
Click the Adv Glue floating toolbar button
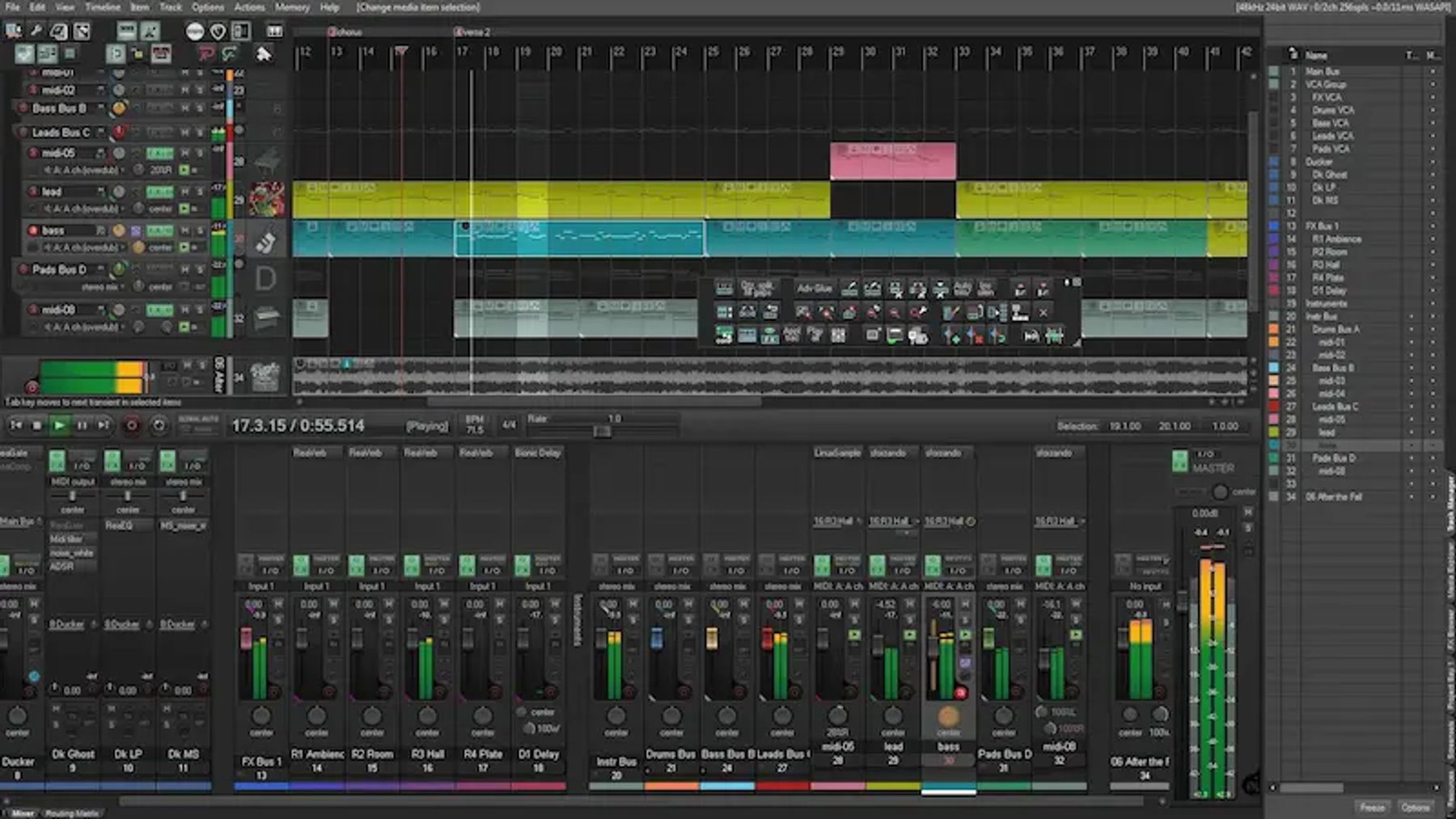click(x=814, y=289)
